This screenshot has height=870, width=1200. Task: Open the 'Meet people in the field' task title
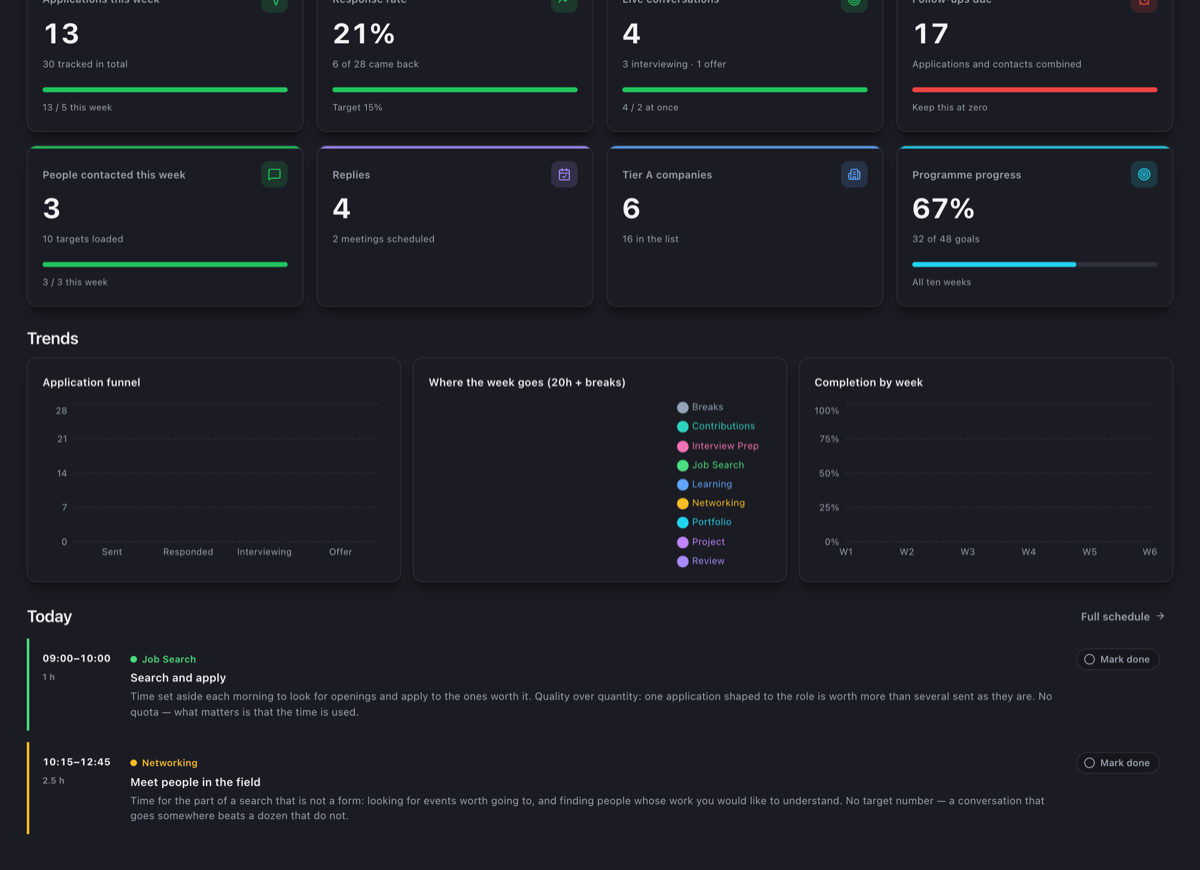pyautogui.click(x=195, y=782)
